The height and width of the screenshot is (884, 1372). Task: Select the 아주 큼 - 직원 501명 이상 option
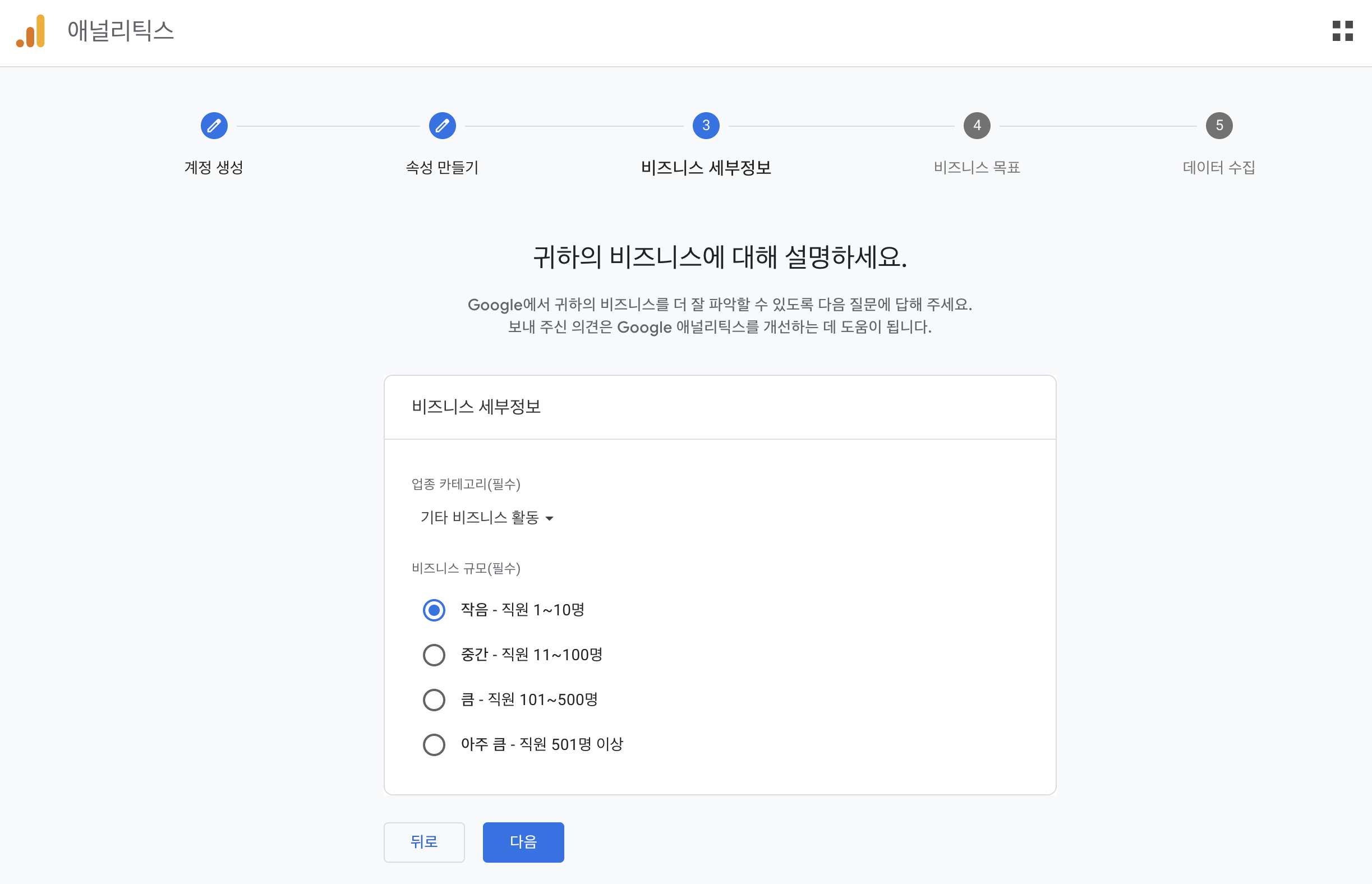(x=434, y=744)
